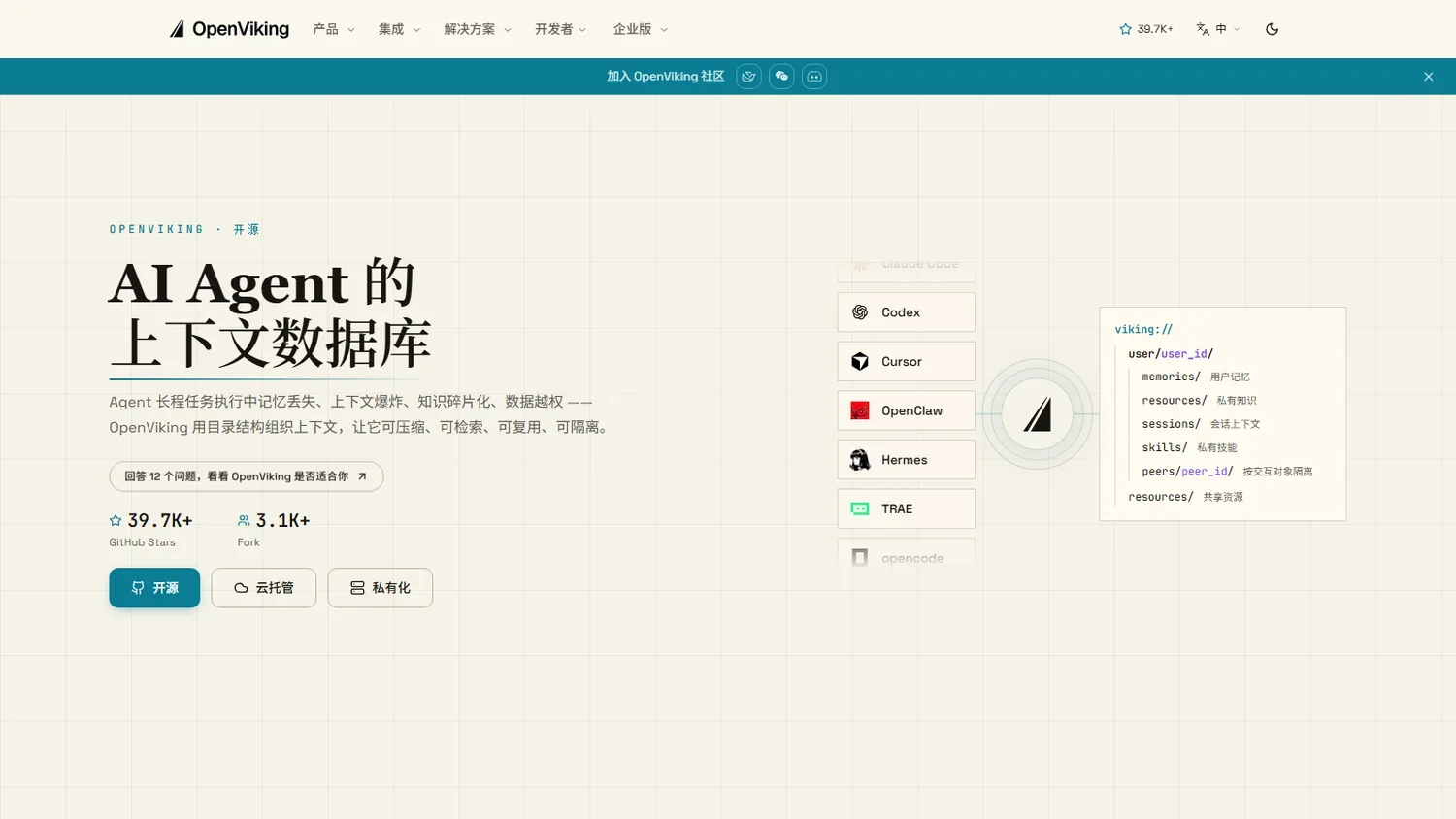1456x819 pixels.
Task: Toggle dark mode moon icon
Action: point(1272,29)
